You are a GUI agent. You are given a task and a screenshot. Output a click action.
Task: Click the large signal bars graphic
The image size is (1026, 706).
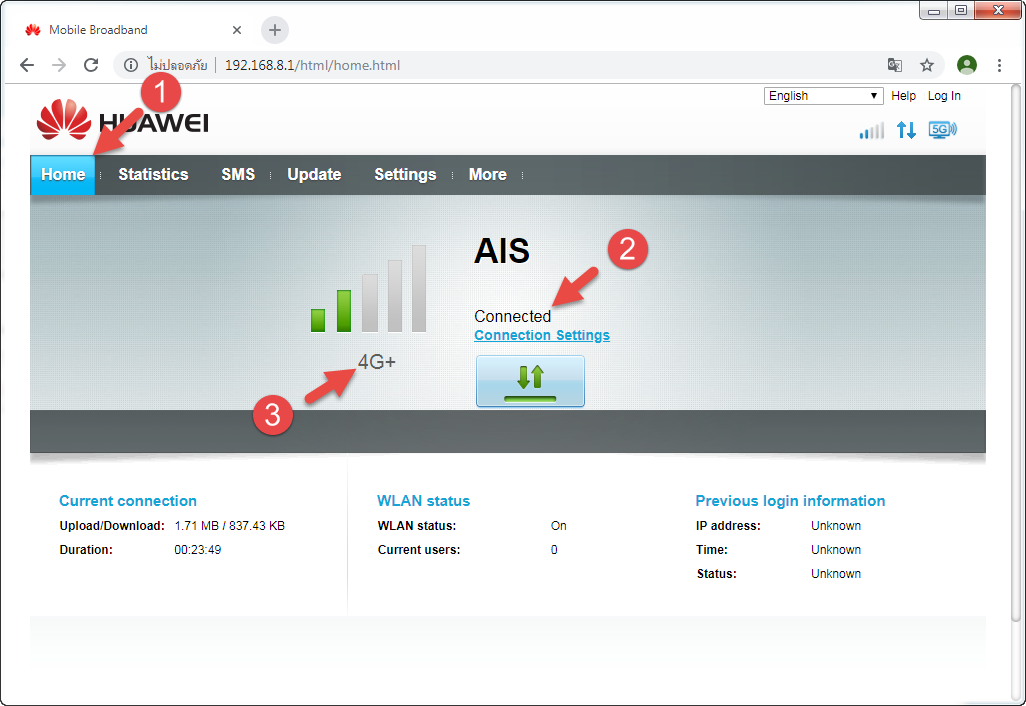[x=368, y=289]
